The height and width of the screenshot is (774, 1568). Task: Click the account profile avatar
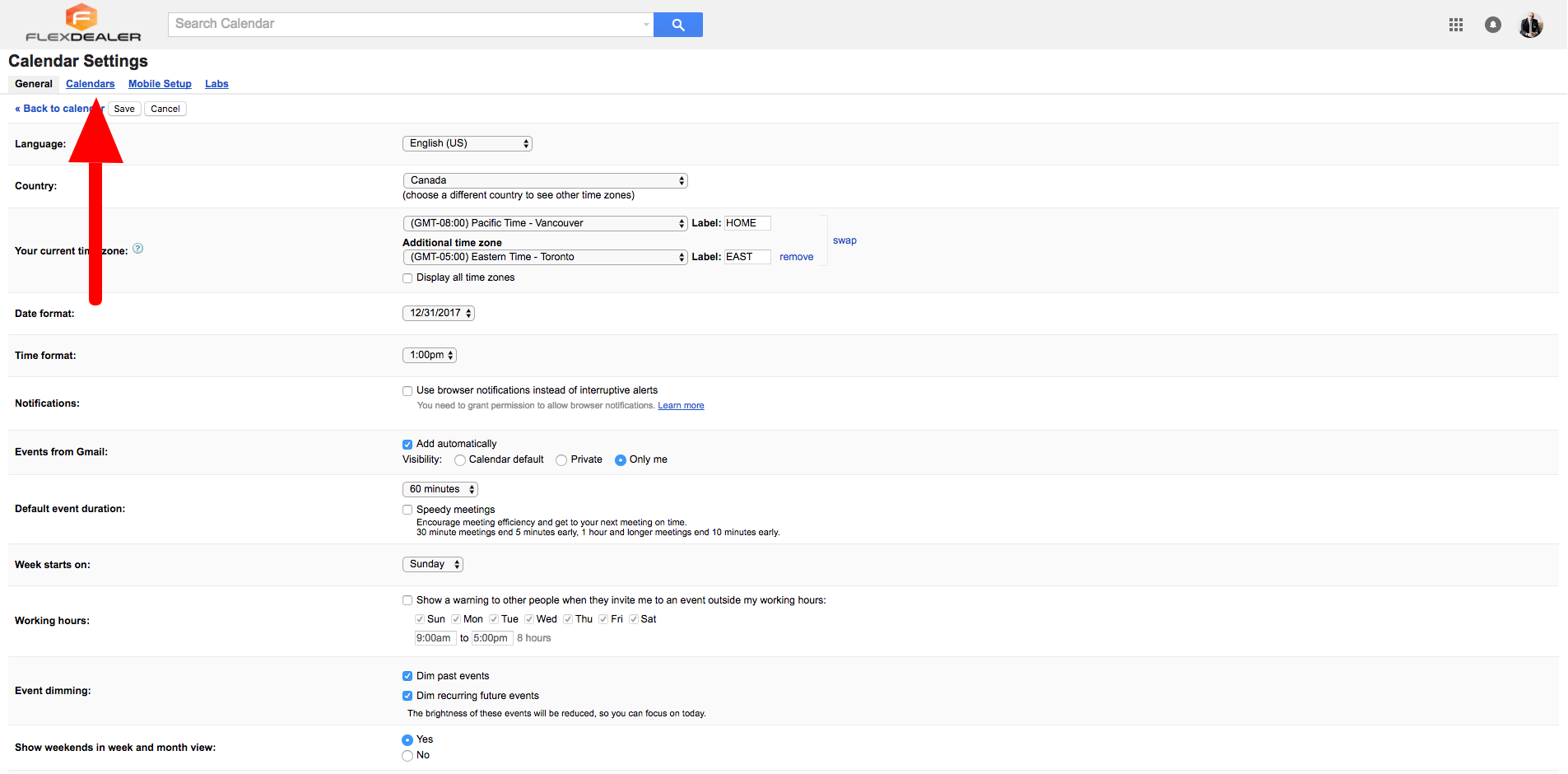point(1530,25)
